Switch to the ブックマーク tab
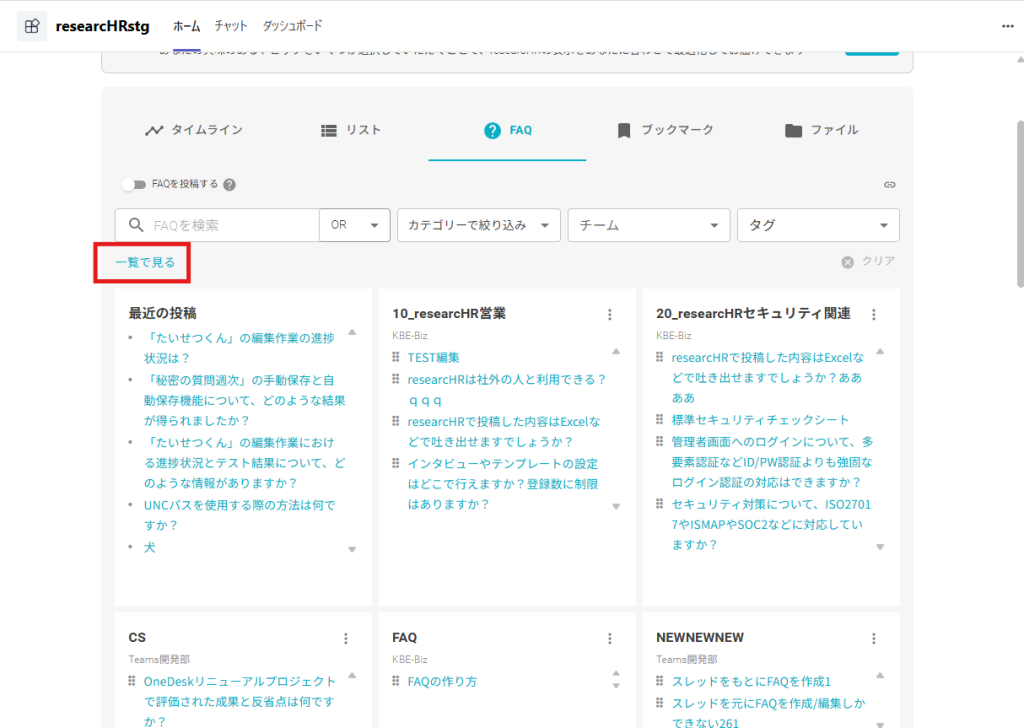 pos(665,130)
